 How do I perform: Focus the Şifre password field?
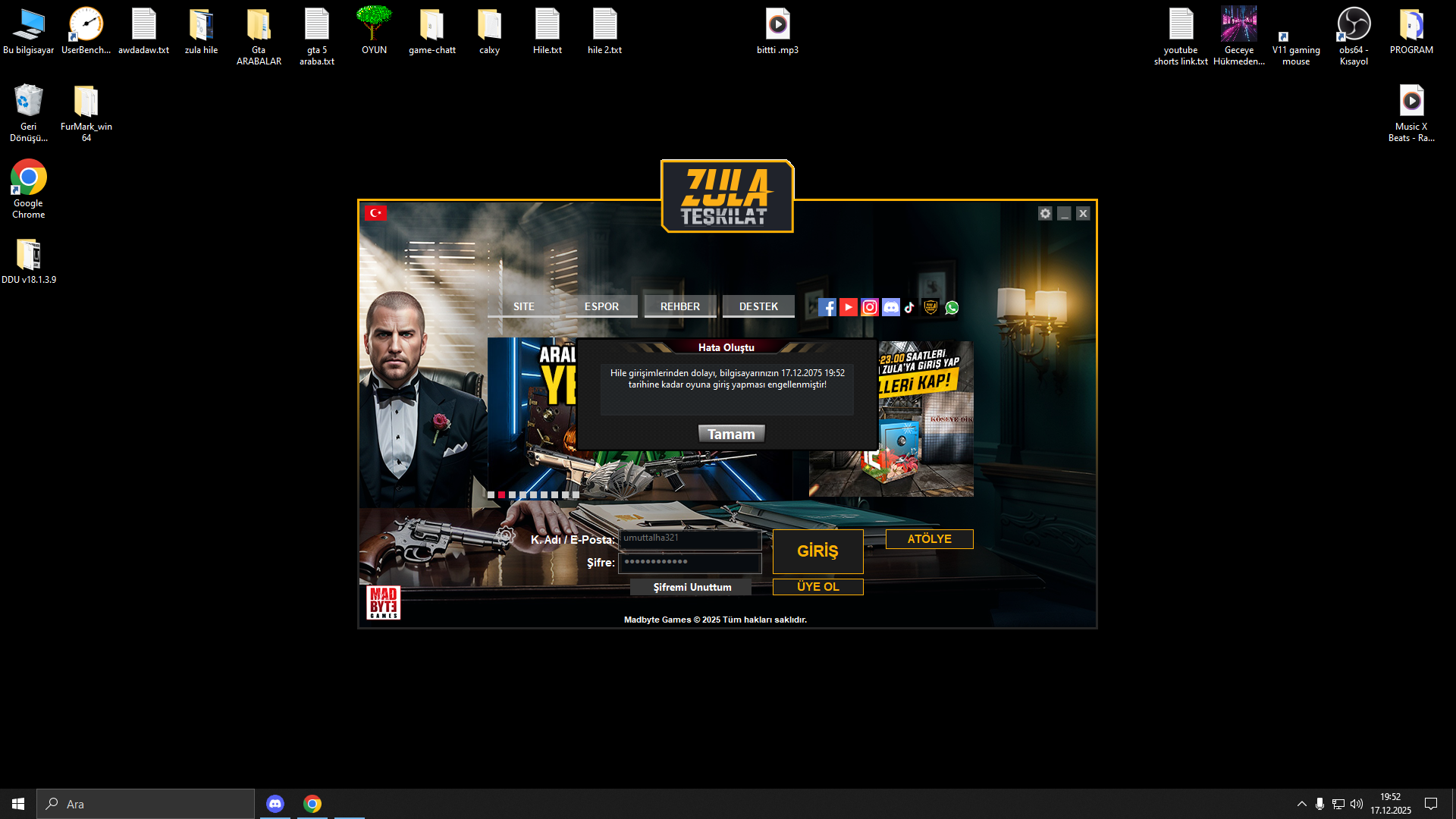pos(690,563)
